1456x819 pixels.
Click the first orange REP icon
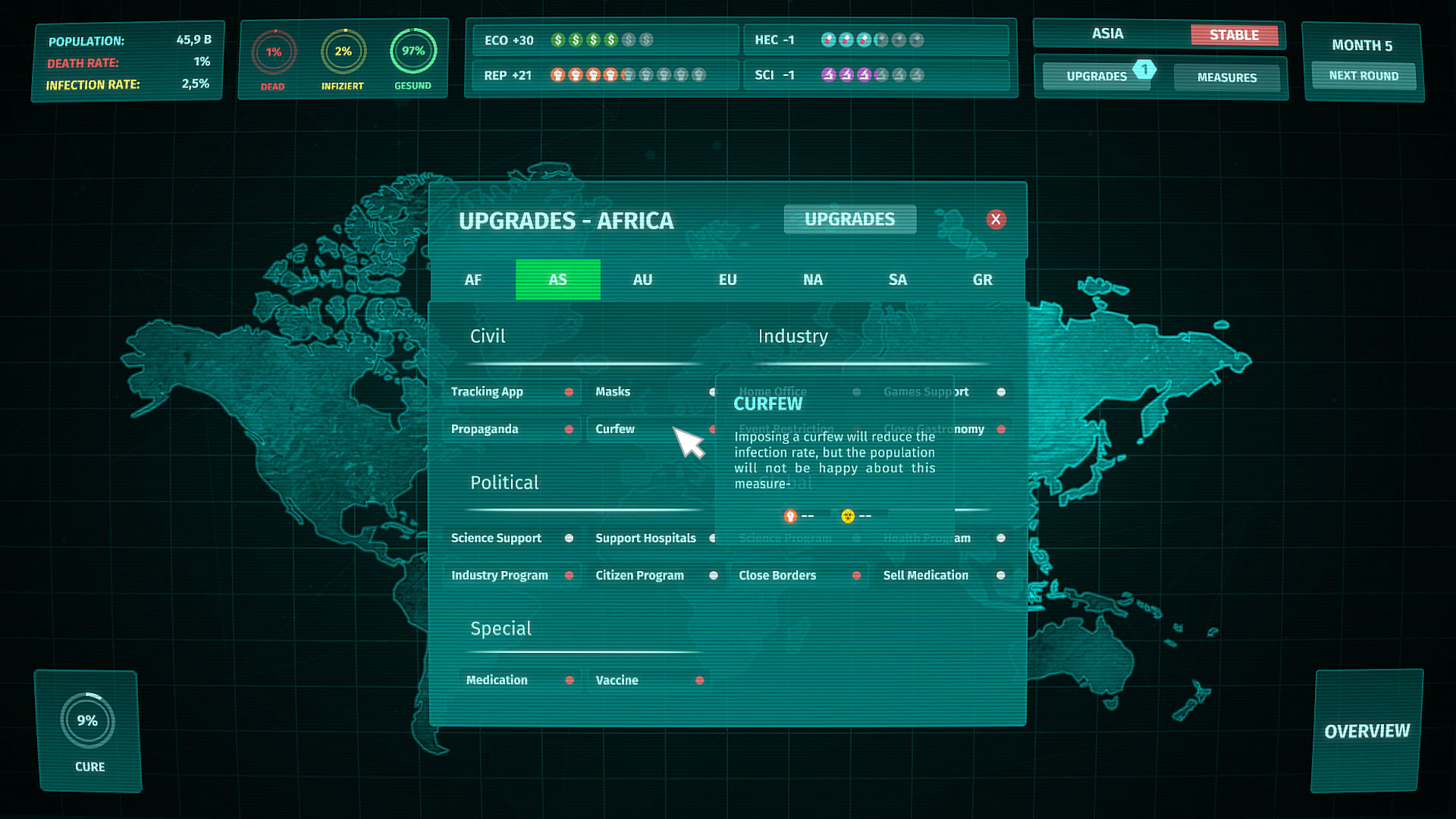558,75
